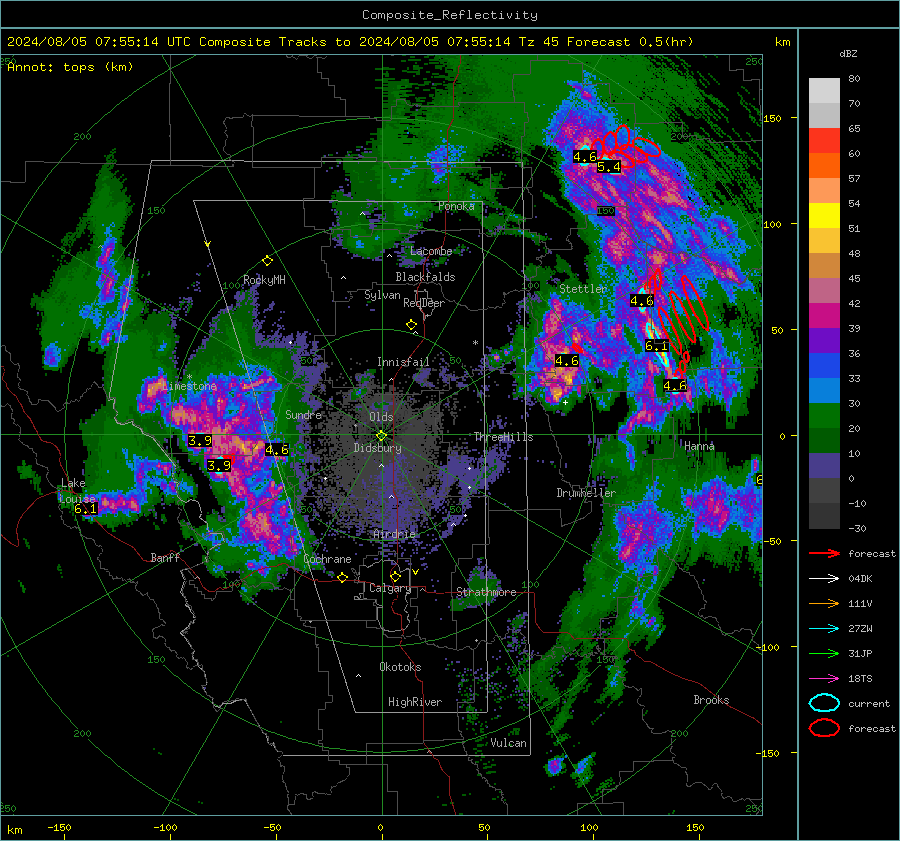This screenshot has width=900, height=841.
Task: Click the yellow diamond marker above RockyMH
Action: (267, 261)
